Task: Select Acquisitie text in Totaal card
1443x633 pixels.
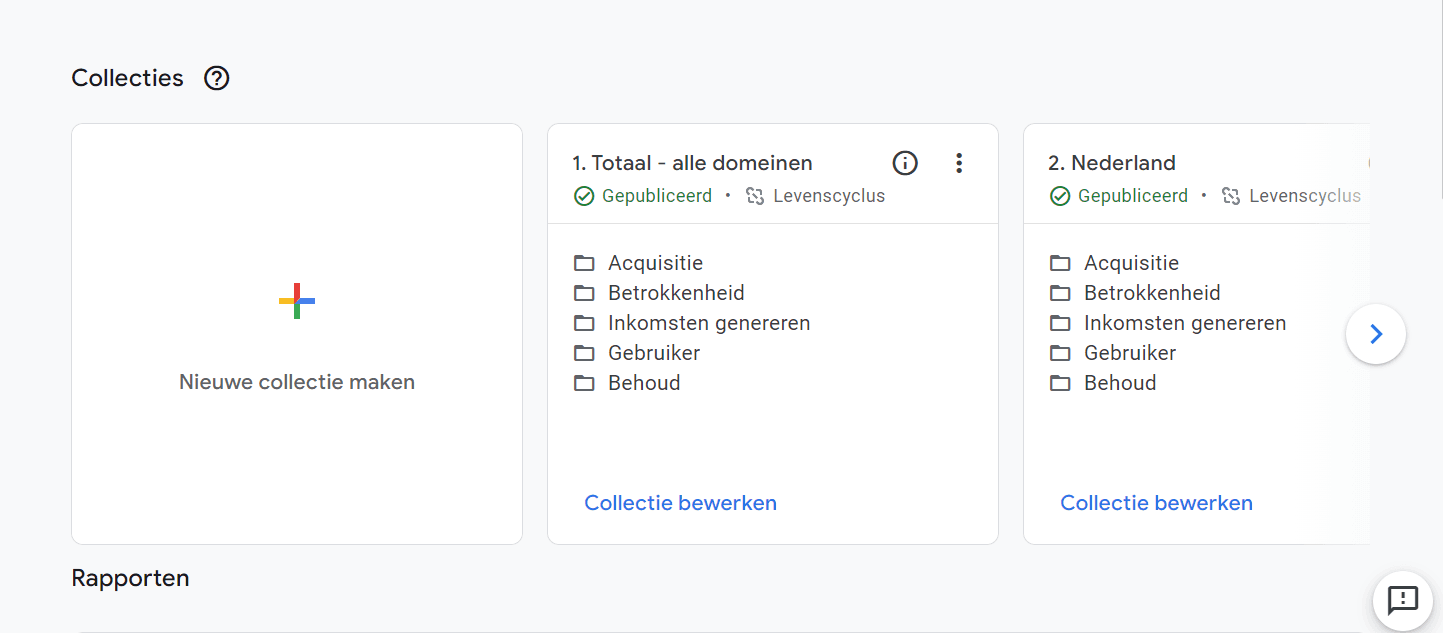Action: point(655,263)
